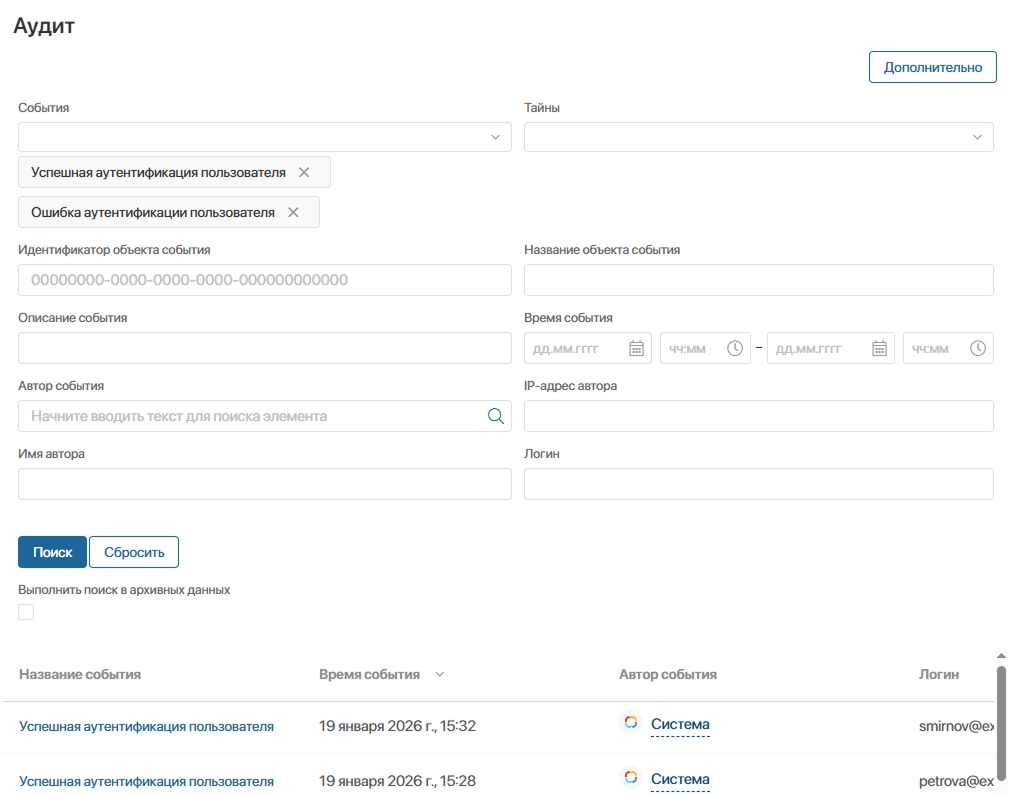Toggle 'Выполнить поиск в архивных данных' checkbox

click(26, 612)
